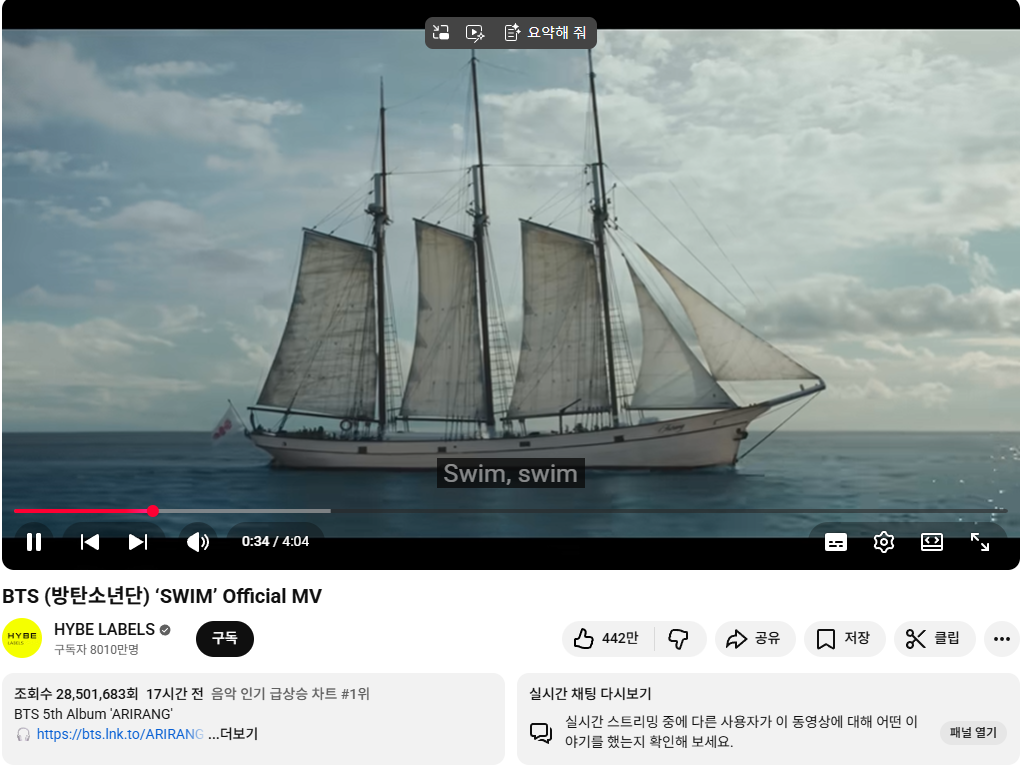
Task: Mute the video volume
Action: click(198, 542)
